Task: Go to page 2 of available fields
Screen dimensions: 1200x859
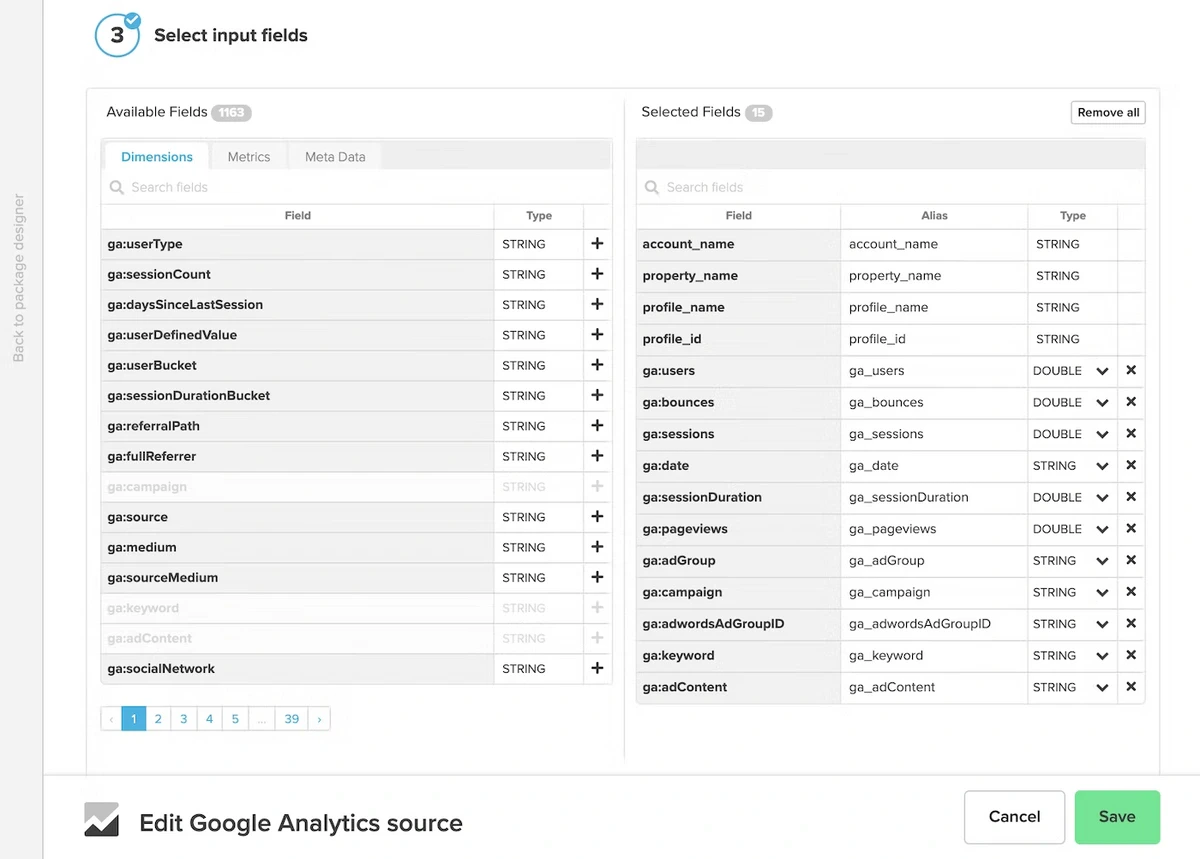Action: pos(158,719)
